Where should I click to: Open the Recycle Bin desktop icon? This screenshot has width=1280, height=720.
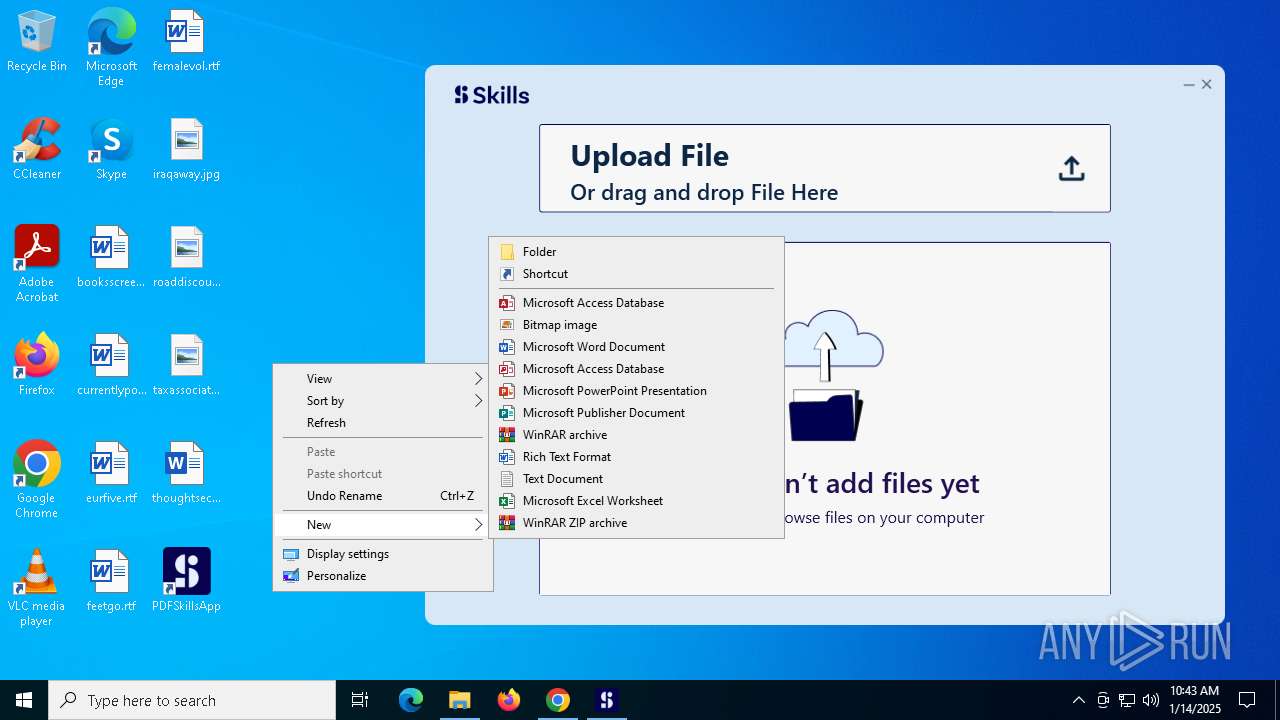click(37, 40)
